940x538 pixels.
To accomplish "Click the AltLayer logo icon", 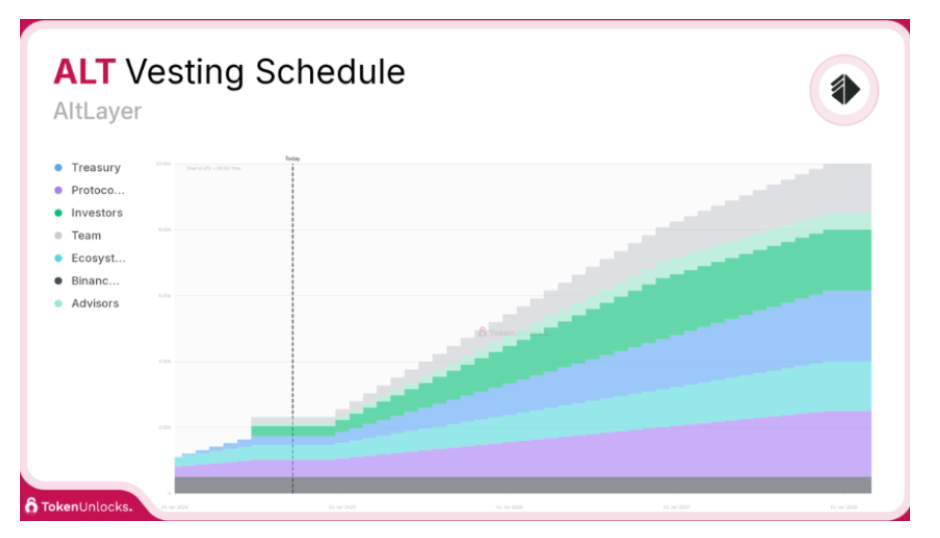I will tap(844, 90).
